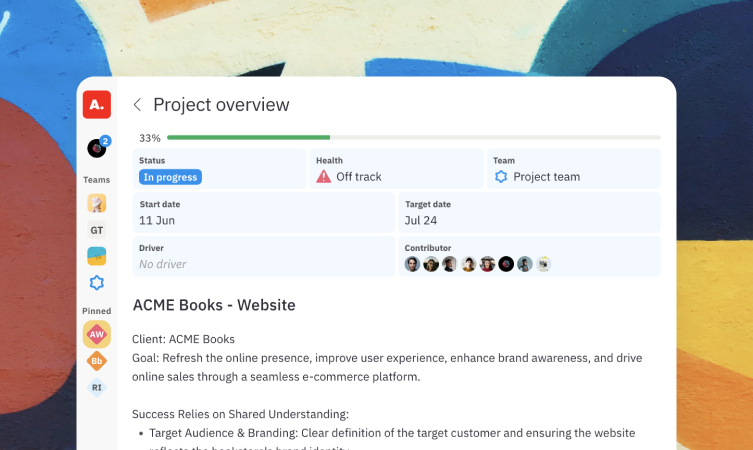Change the In progress status badge
753x450 pixels.
pos(170,177)
